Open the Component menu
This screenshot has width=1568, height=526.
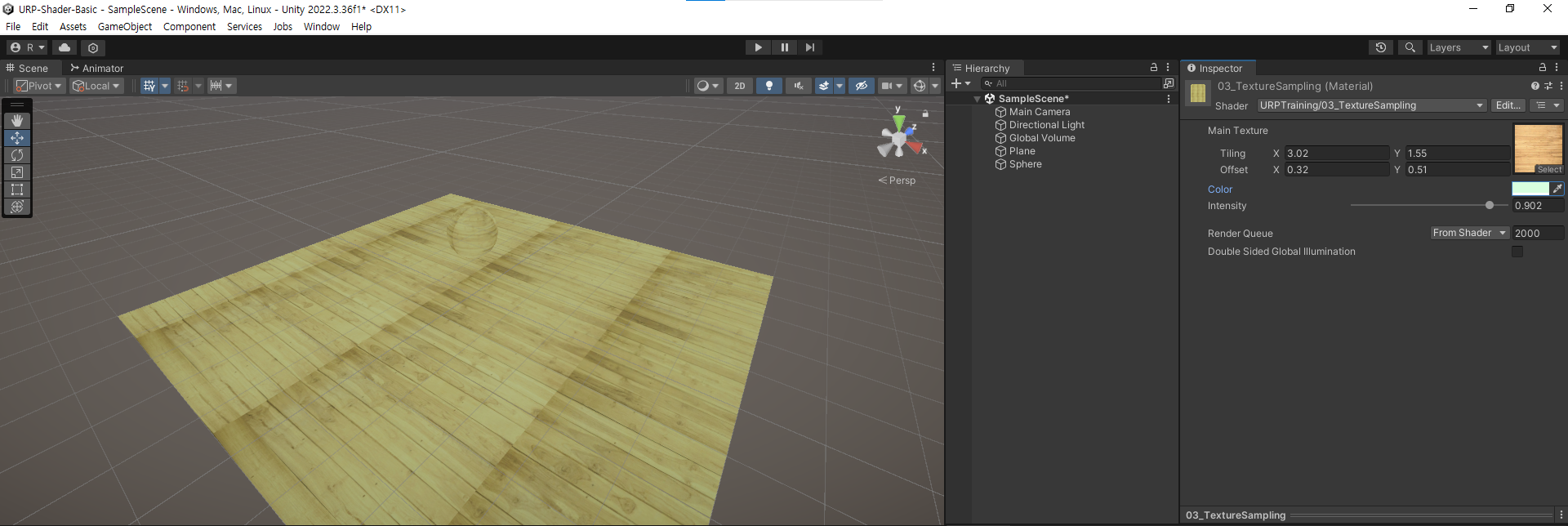[189, 27]
